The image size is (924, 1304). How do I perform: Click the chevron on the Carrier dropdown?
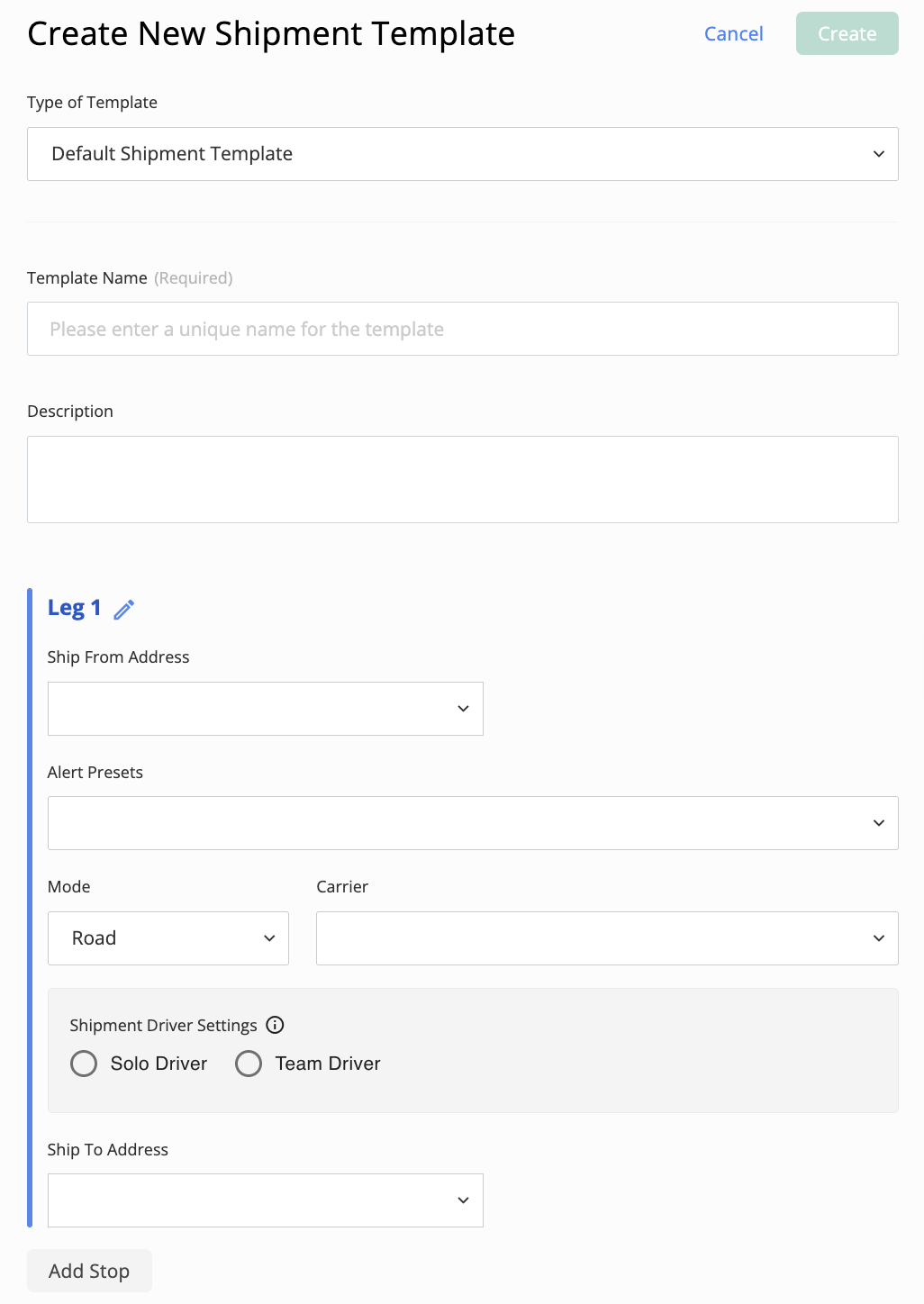878,937
